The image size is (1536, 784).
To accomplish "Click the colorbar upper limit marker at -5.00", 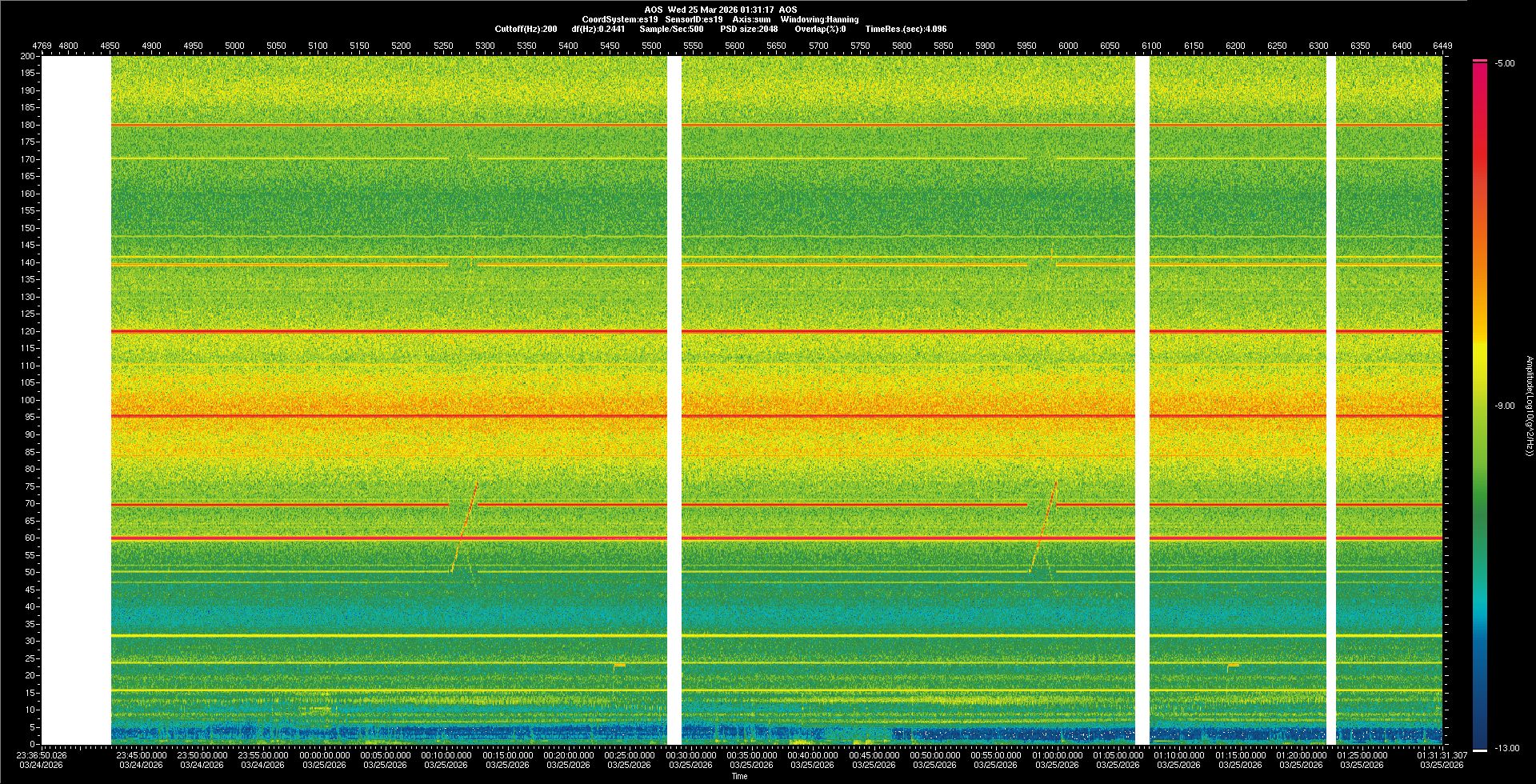I will [1480, 61].
